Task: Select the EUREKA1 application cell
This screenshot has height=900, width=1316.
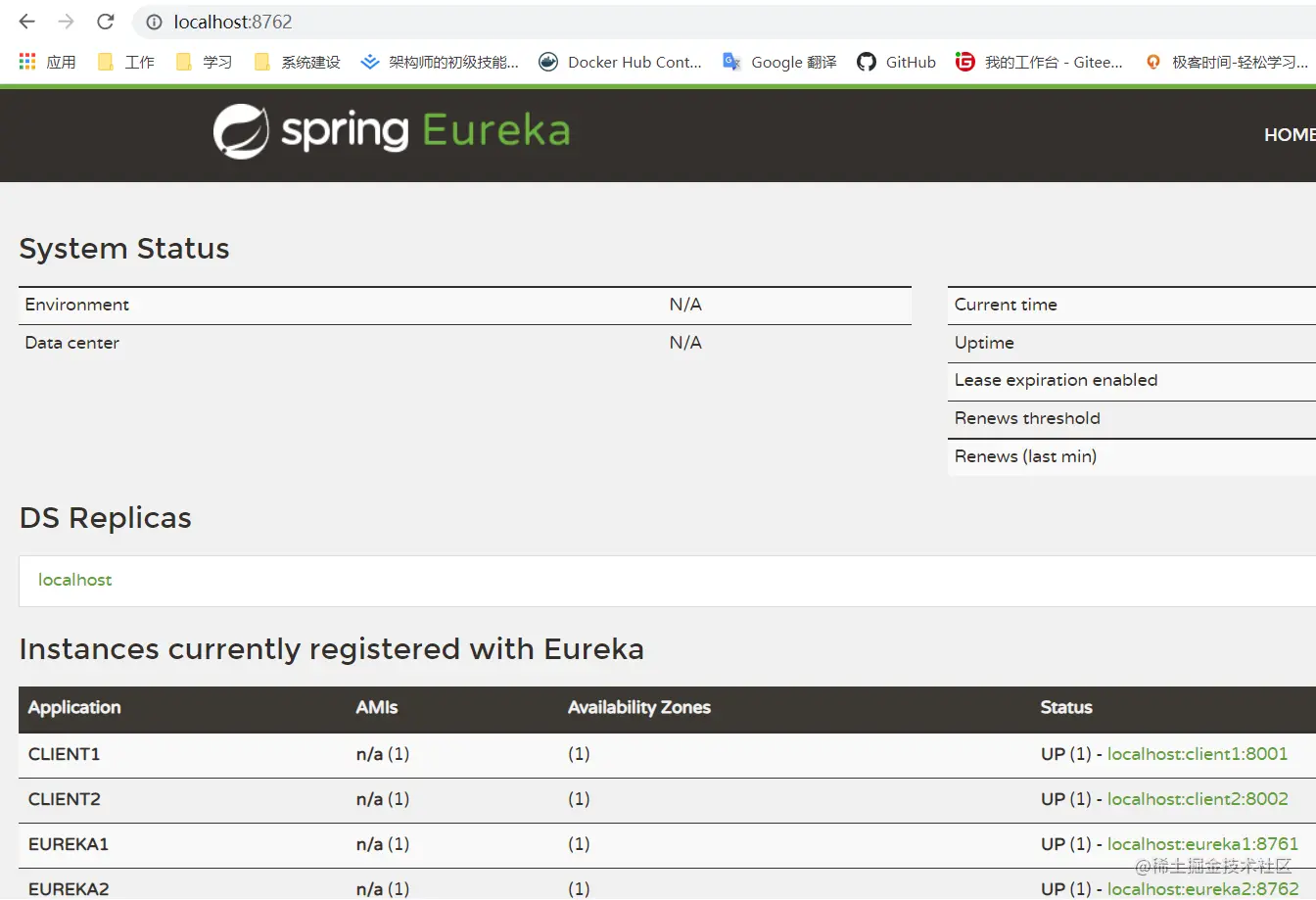Action: click(x=69, y=844)
